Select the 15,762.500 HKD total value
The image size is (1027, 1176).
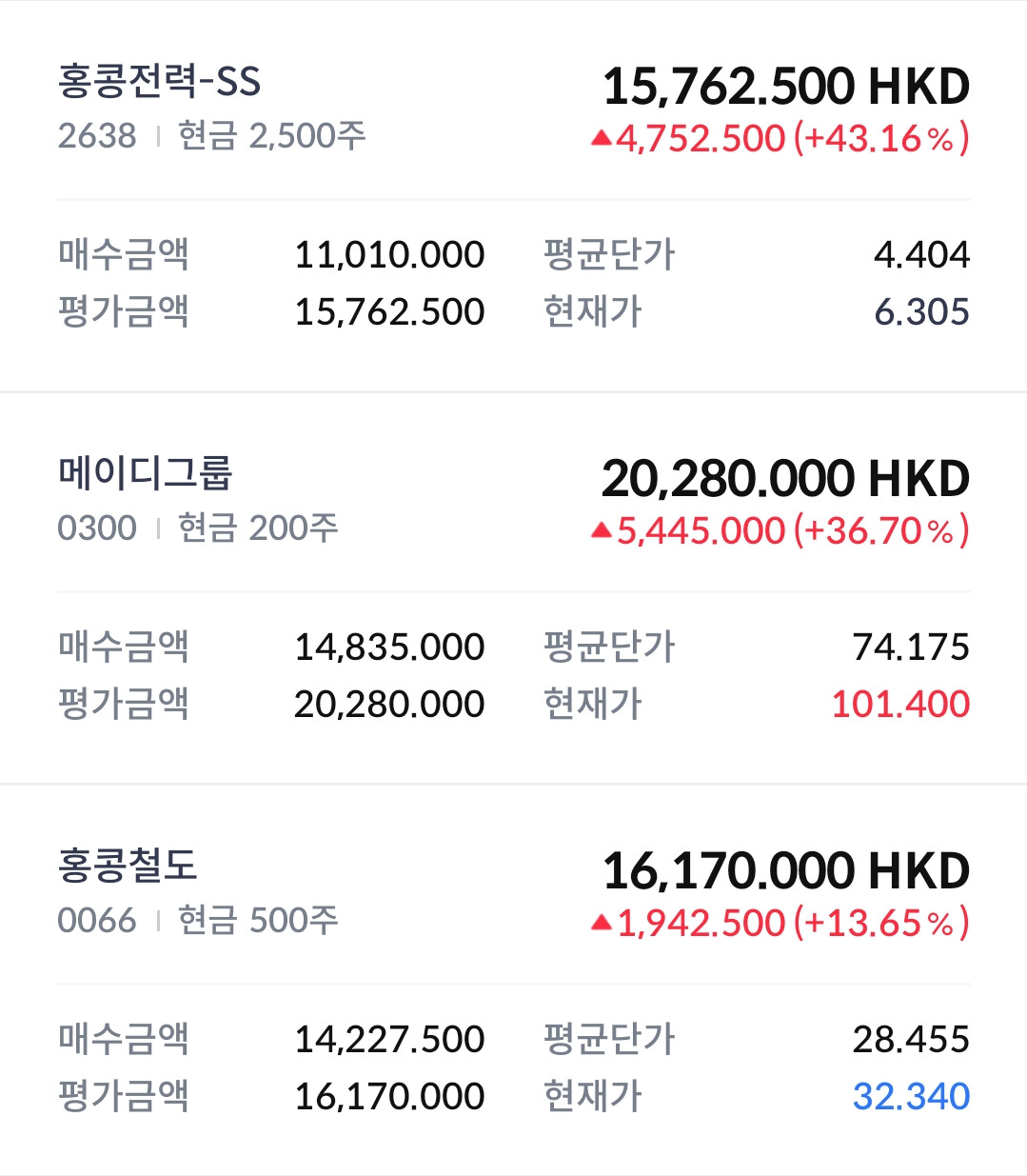[786, 87]
